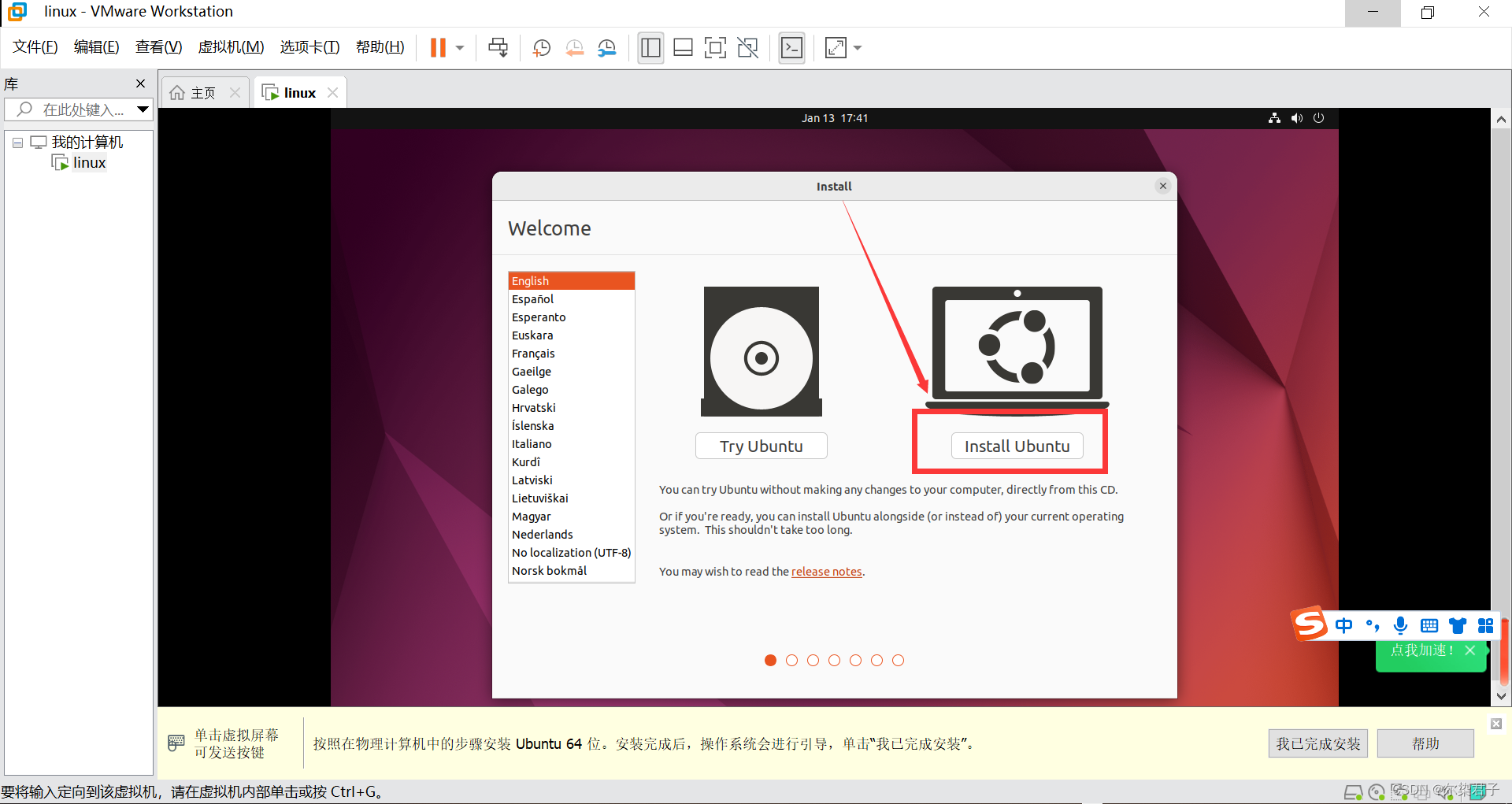This screenshot has height=804, width=1512.
Task: Open stretch display dropdown arrow
Action: tap(858, 48)
